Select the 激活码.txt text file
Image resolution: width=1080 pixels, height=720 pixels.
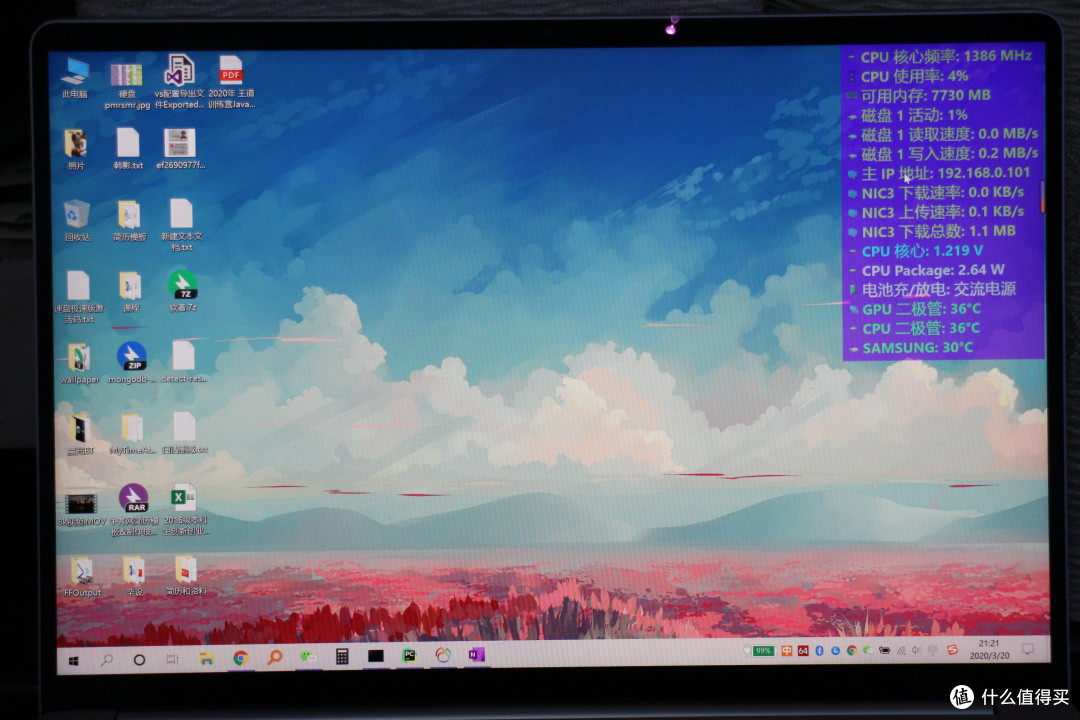(x=79, y=296)
